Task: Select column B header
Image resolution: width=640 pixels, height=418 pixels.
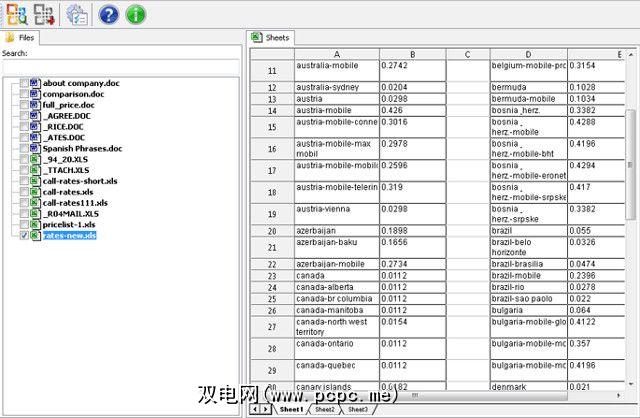Action: [413, 54]
